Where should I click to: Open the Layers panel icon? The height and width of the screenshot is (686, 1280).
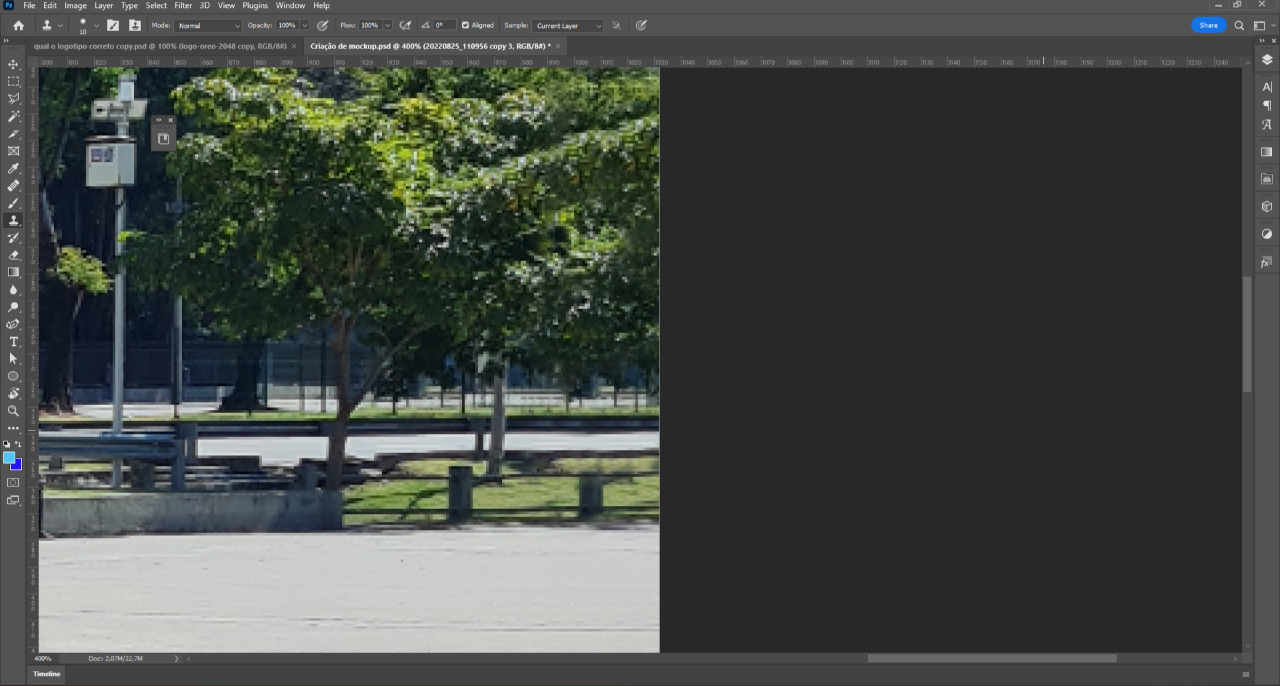(x=1267, y=60)
